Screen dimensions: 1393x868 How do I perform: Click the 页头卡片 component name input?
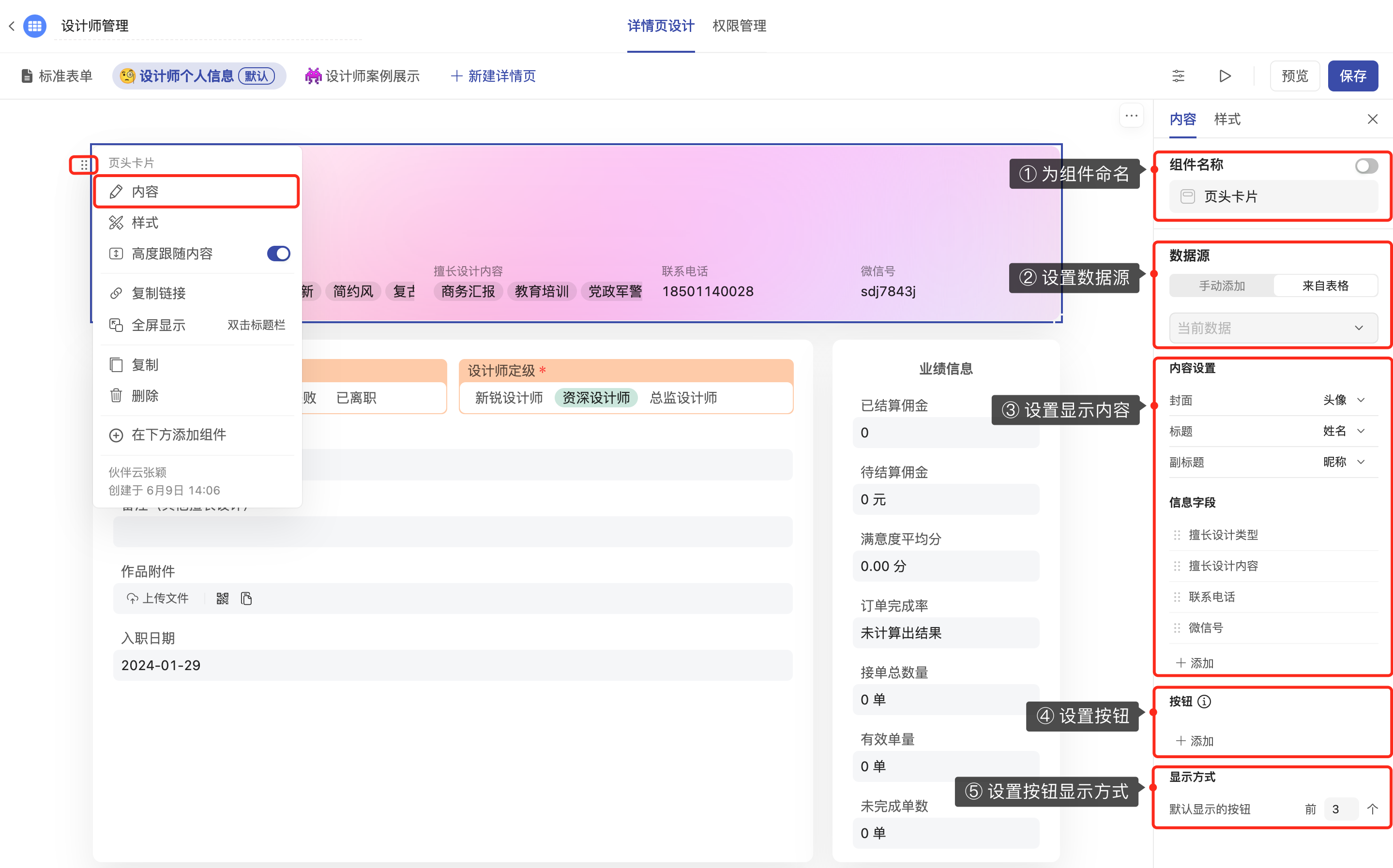[1273, 196]
